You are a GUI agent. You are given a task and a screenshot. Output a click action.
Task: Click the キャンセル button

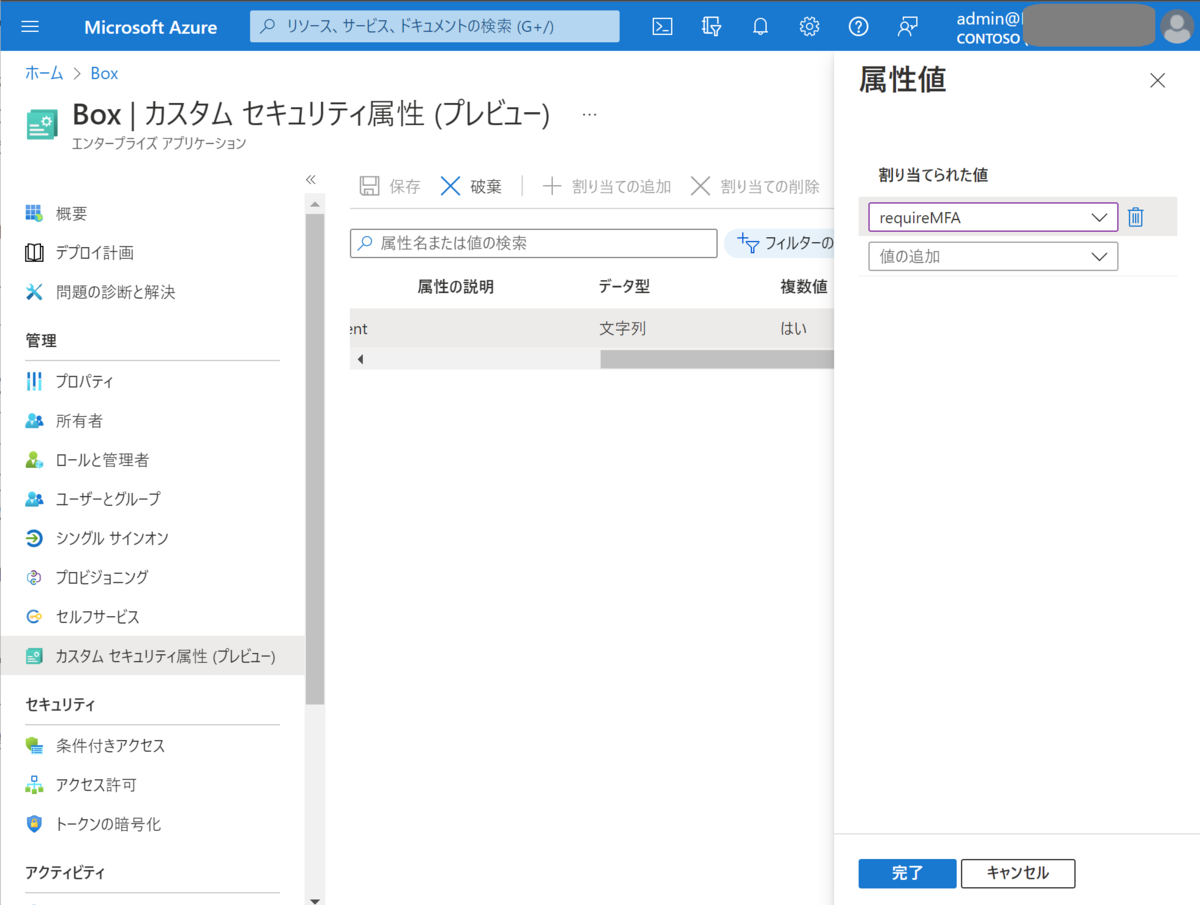coord(1018,873)
